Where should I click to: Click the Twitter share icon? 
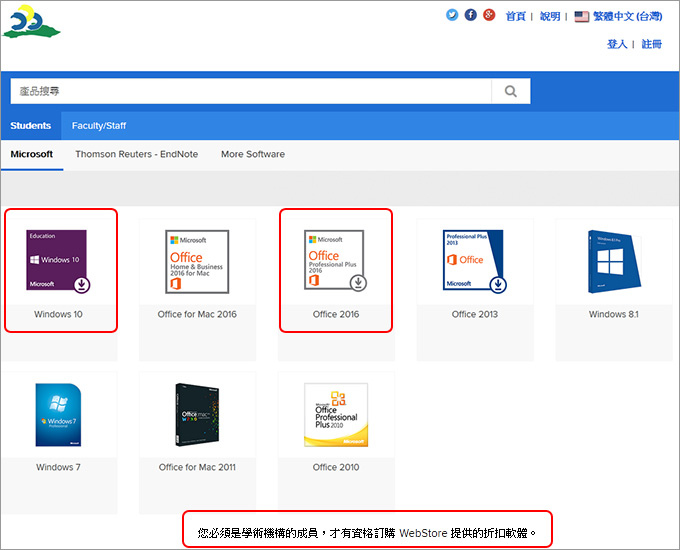(452, 15)
